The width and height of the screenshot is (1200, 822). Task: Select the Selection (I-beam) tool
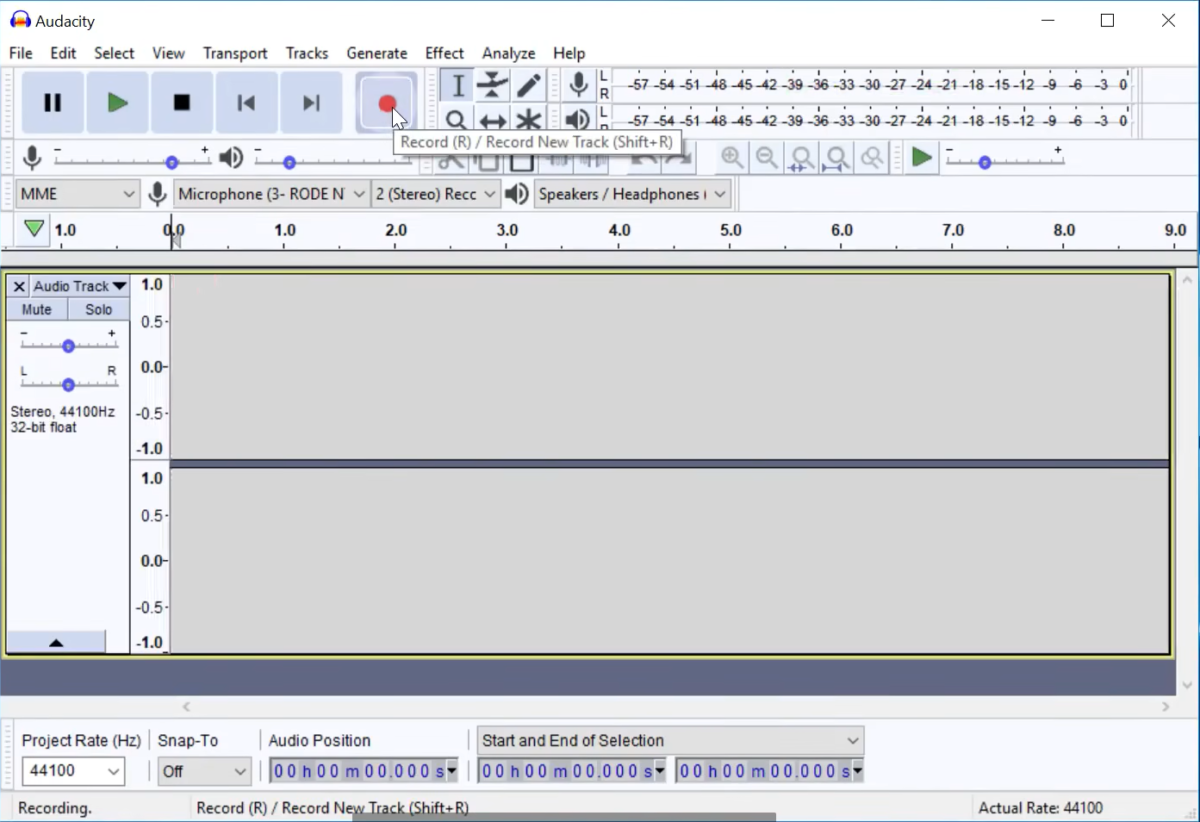point(457,86)
